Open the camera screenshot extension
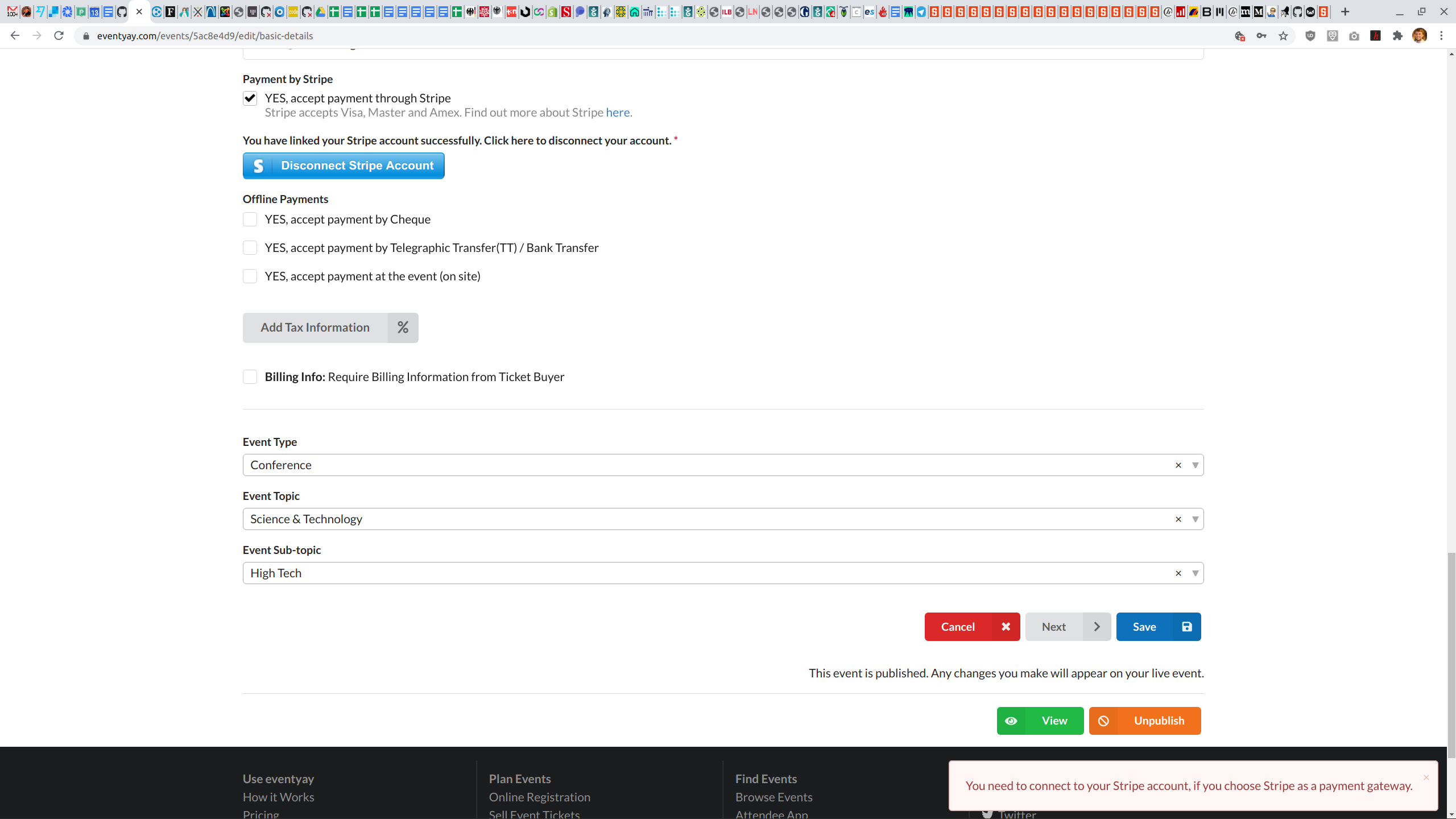Screen dimensions: 1456x819 [1354, 36]
